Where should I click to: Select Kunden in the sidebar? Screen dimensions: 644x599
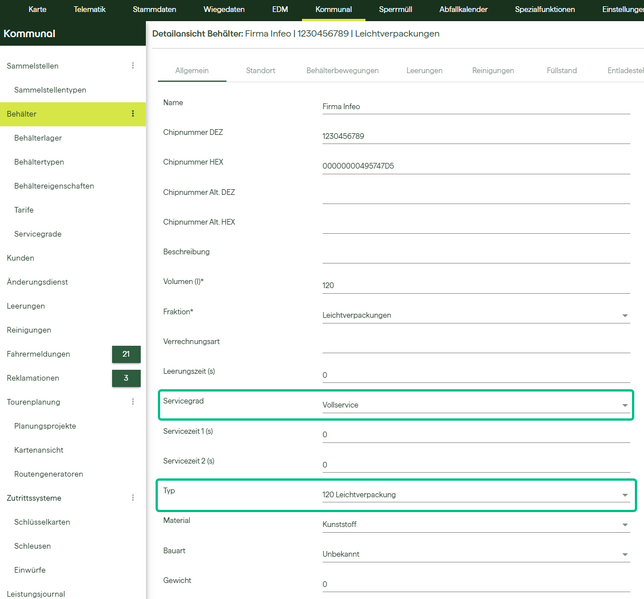pyautogui.click(x=20, y=258)
